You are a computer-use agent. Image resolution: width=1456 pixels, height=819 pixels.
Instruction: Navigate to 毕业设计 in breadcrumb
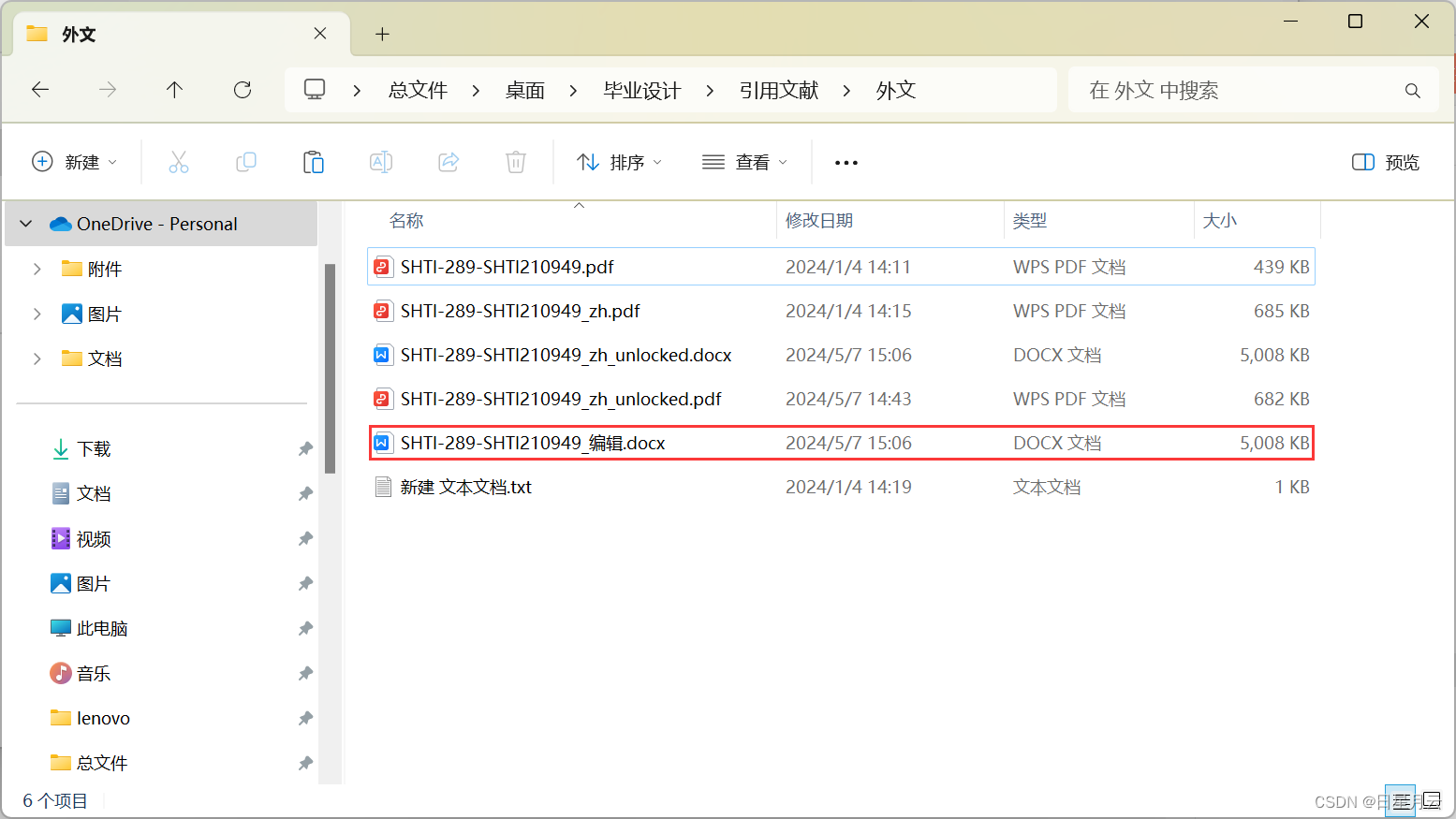pyautogui.click(x=642, y=90)
